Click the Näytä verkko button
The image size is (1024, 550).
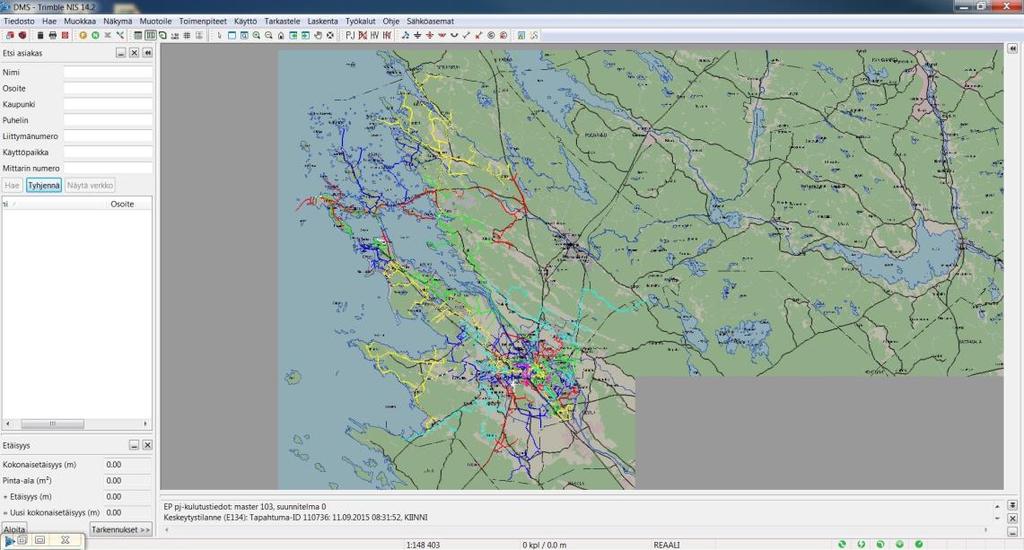[90, 186]
